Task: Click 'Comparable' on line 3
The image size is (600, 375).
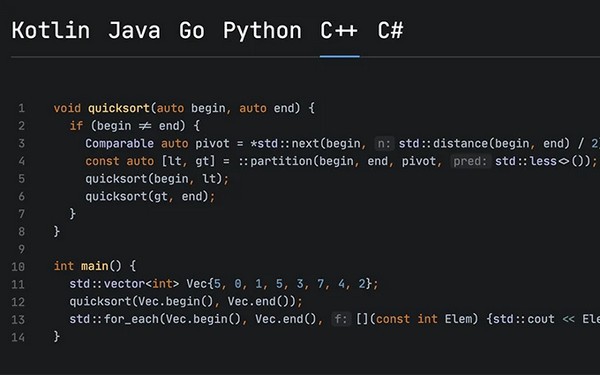Action: coord(119,143)
